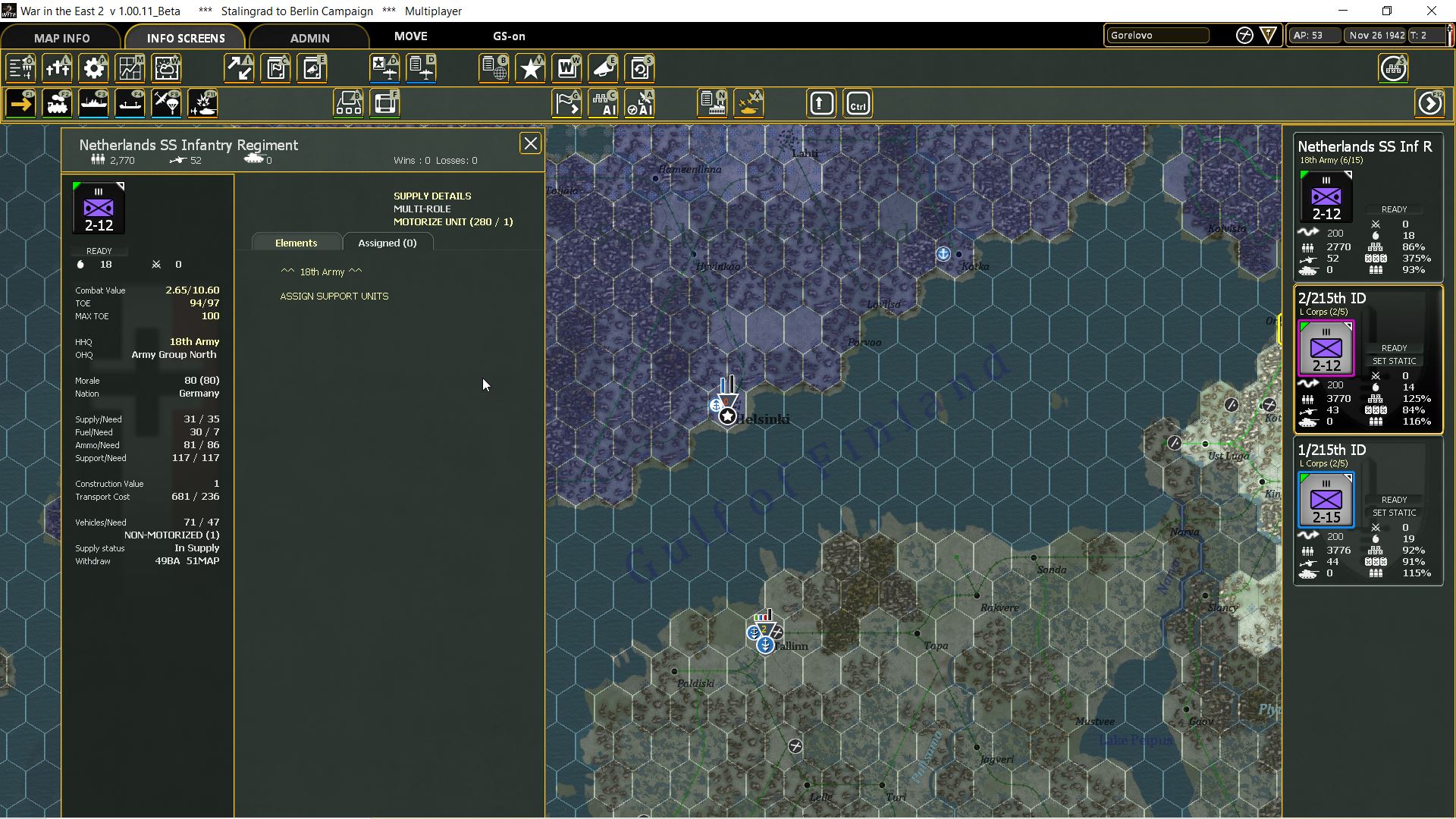Expand the 18th Army HQ chain entry
The width and height of the screenshot is (1456, 819).
pos(322,271)
